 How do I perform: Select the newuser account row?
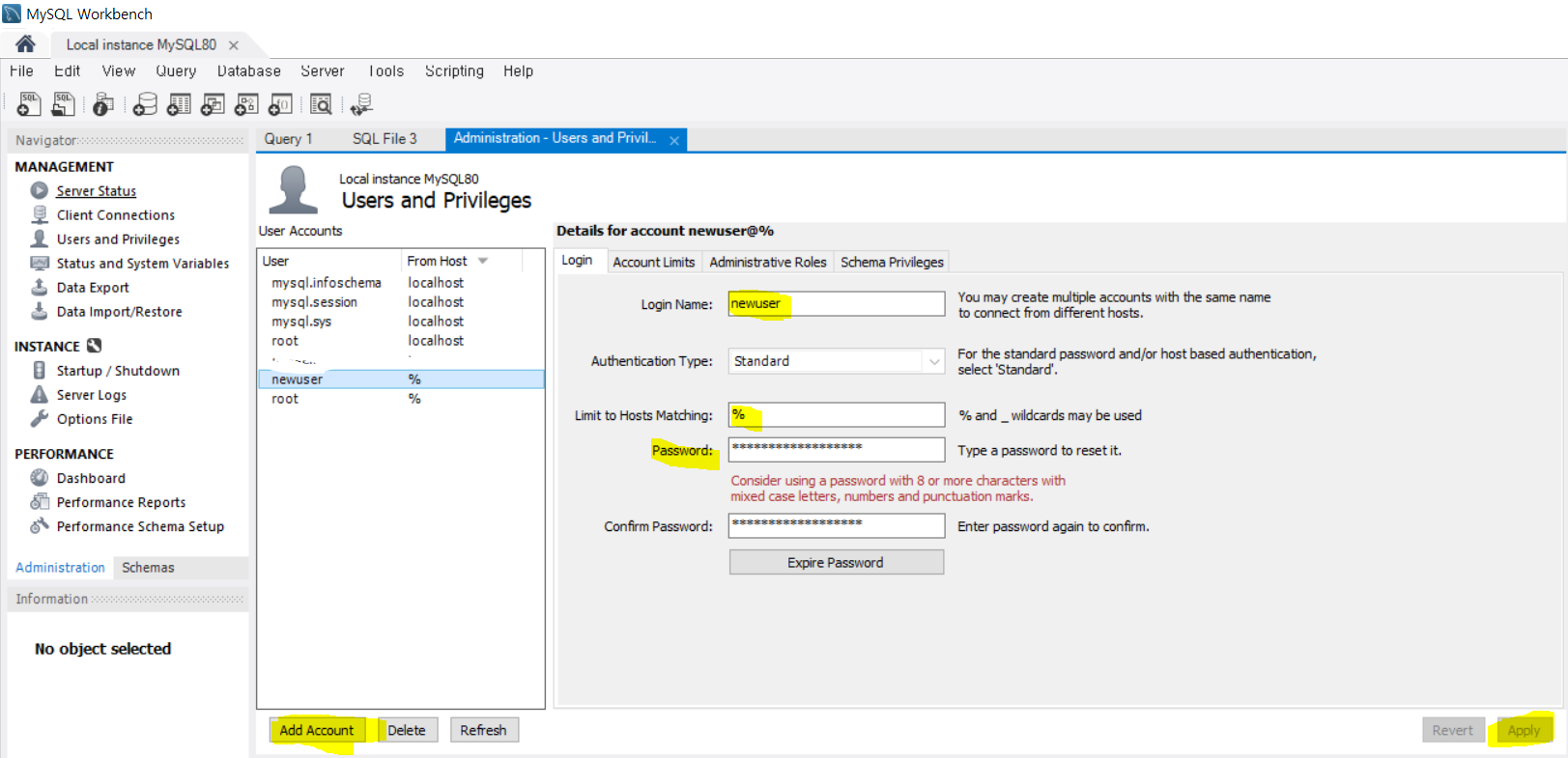pyautogui.click(x=401, y=379)
